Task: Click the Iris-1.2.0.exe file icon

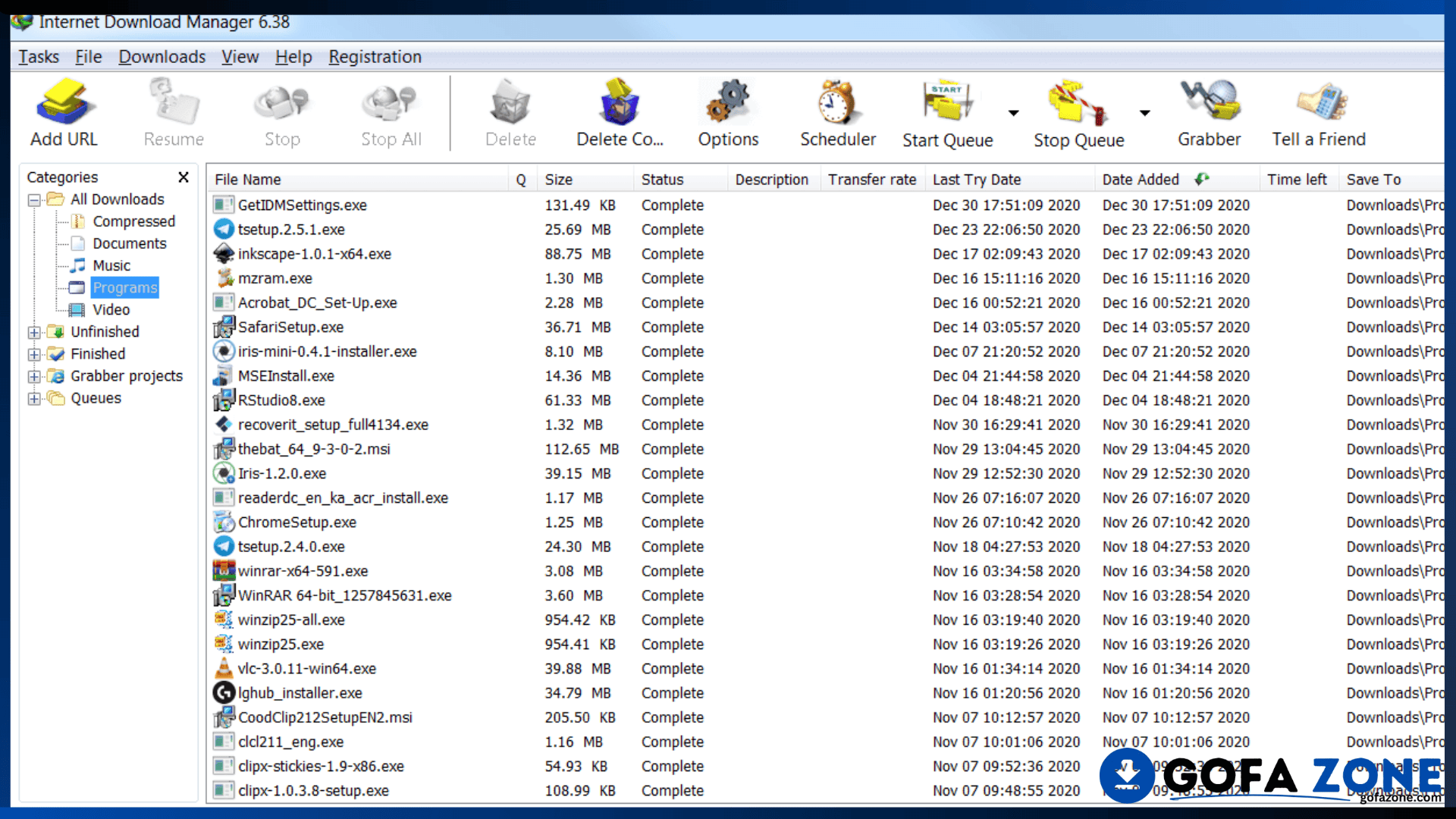Action: 224,473
